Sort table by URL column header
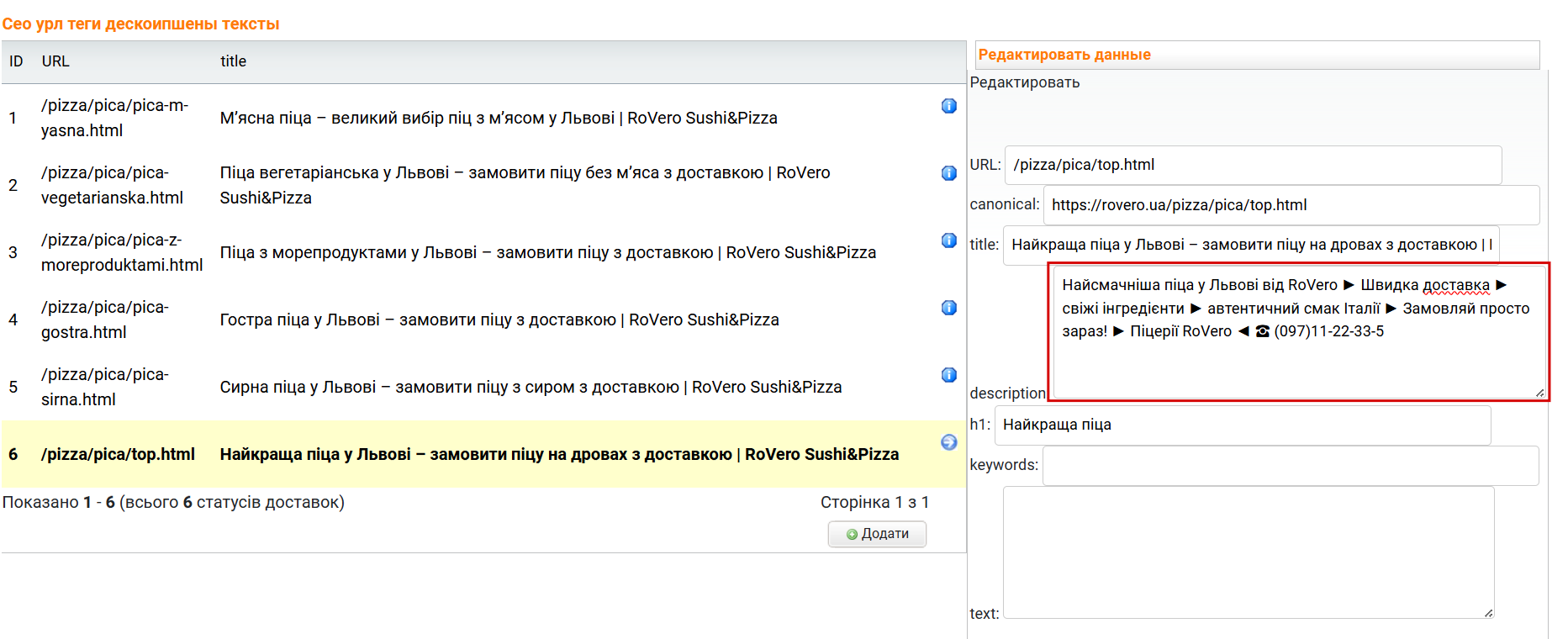 coord(55,61)
